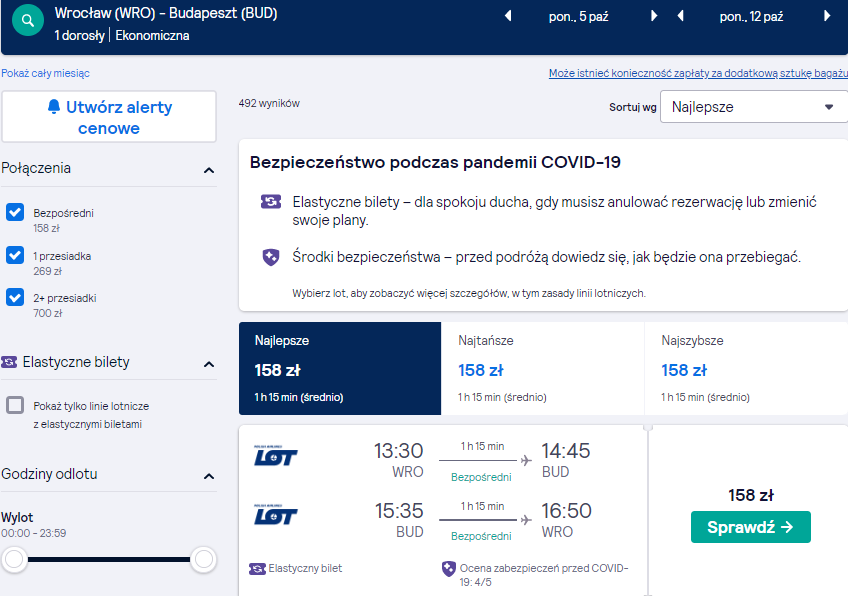Enable show only flexible ticket airlines checkbox

coord(15,405)
